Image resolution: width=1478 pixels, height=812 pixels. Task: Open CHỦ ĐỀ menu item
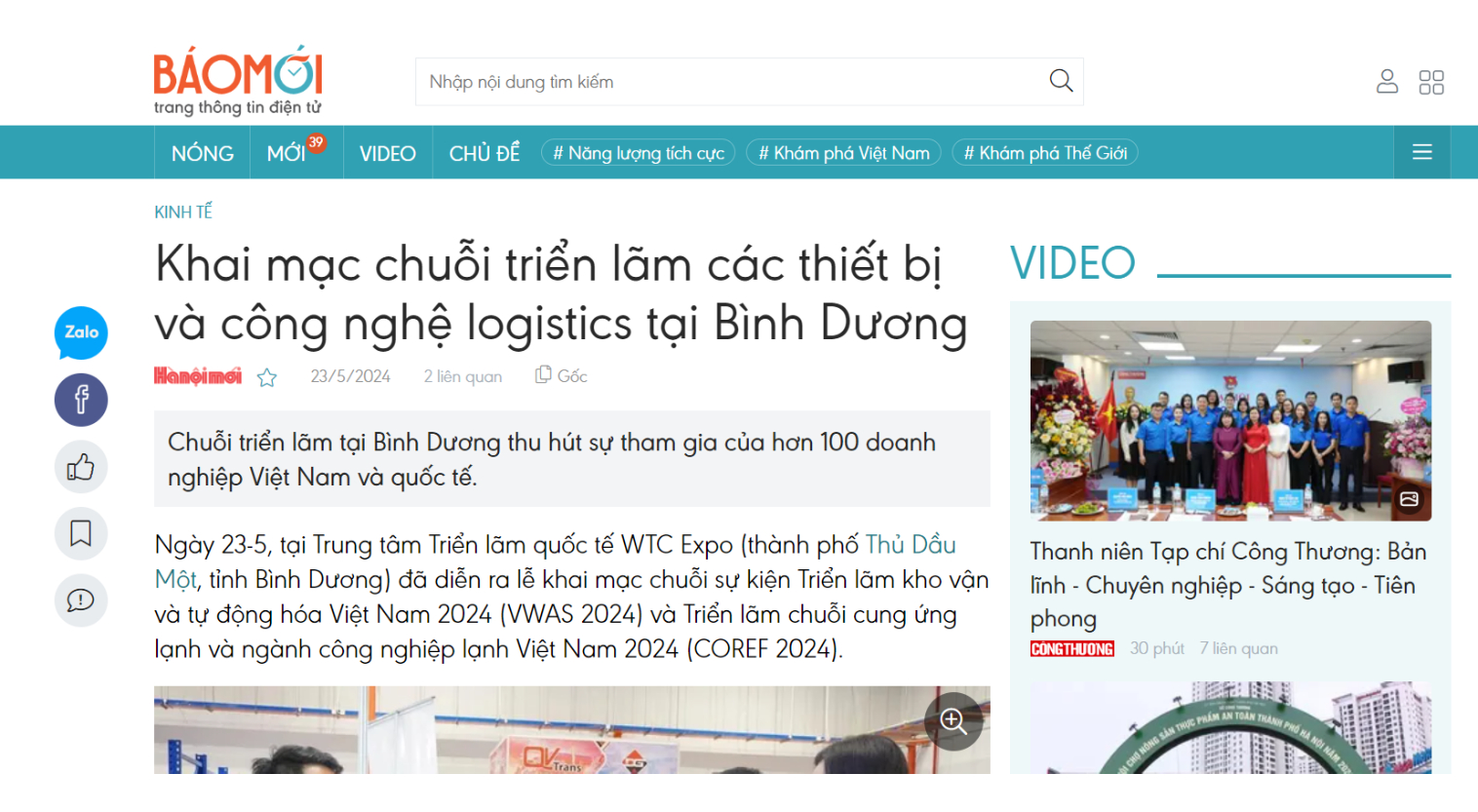pyautogui.click(x=484, y=153)
